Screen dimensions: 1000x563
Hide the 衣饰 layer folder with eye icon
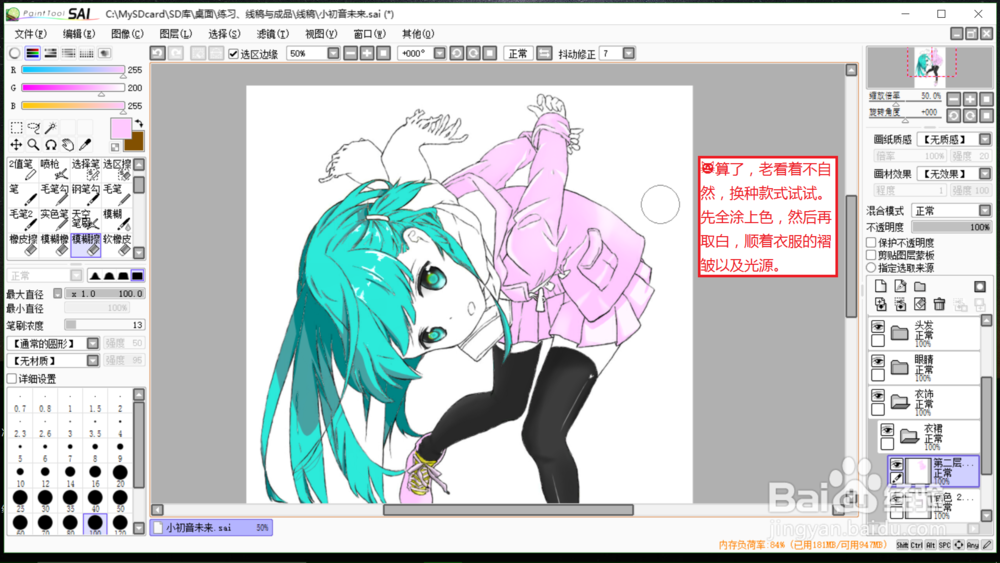[x=878, y=395]
